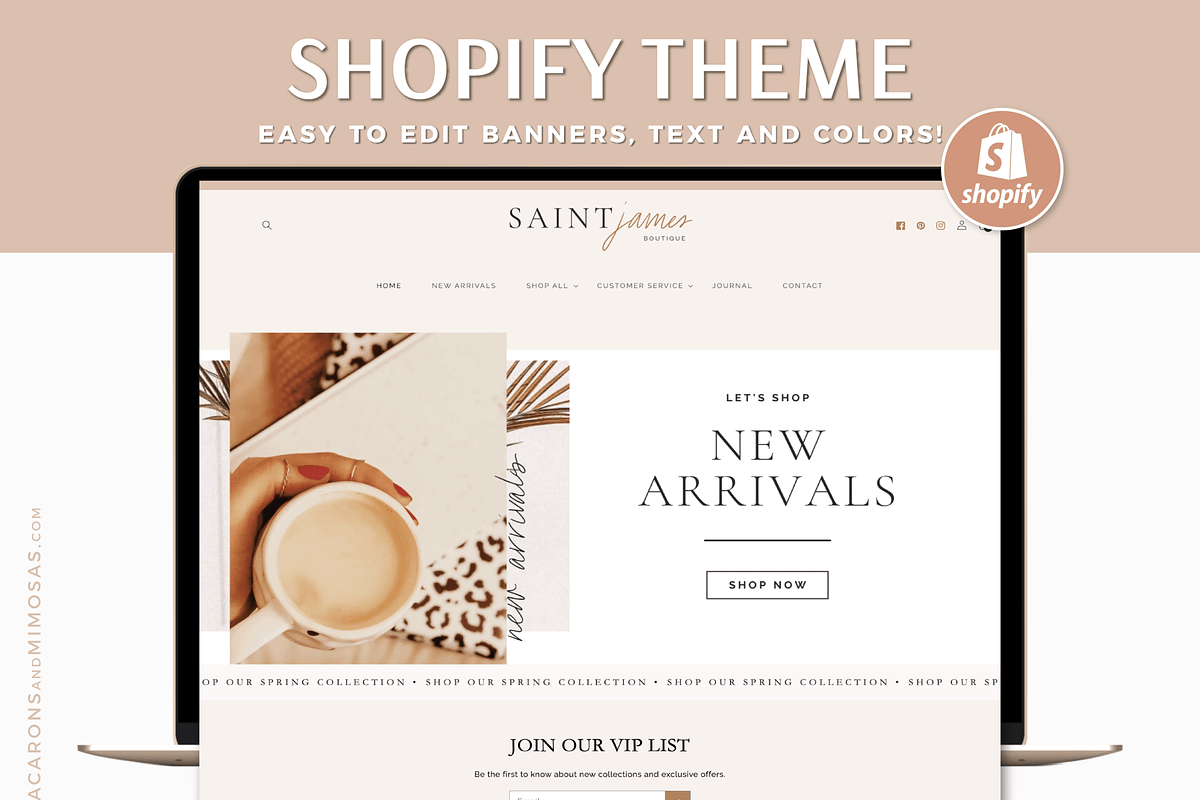
Task: Click the Let's Shop heading text
Action: pos(768,398)
